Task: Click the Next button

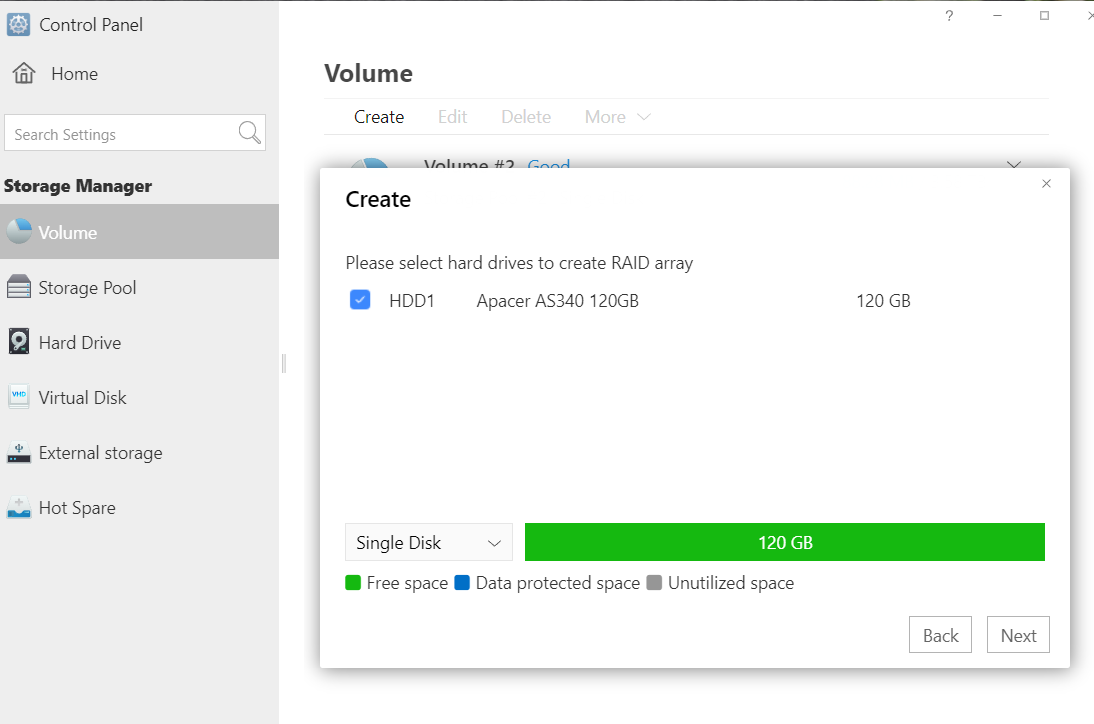Action: [1018, 635]
